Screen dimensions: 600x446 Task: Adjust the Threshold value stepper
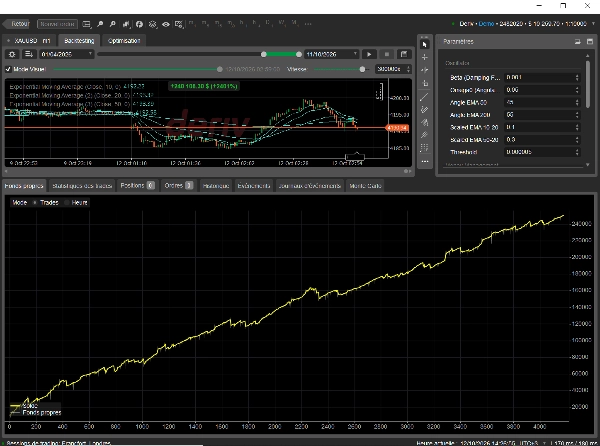pyautogui.click(x=577, y=152)
